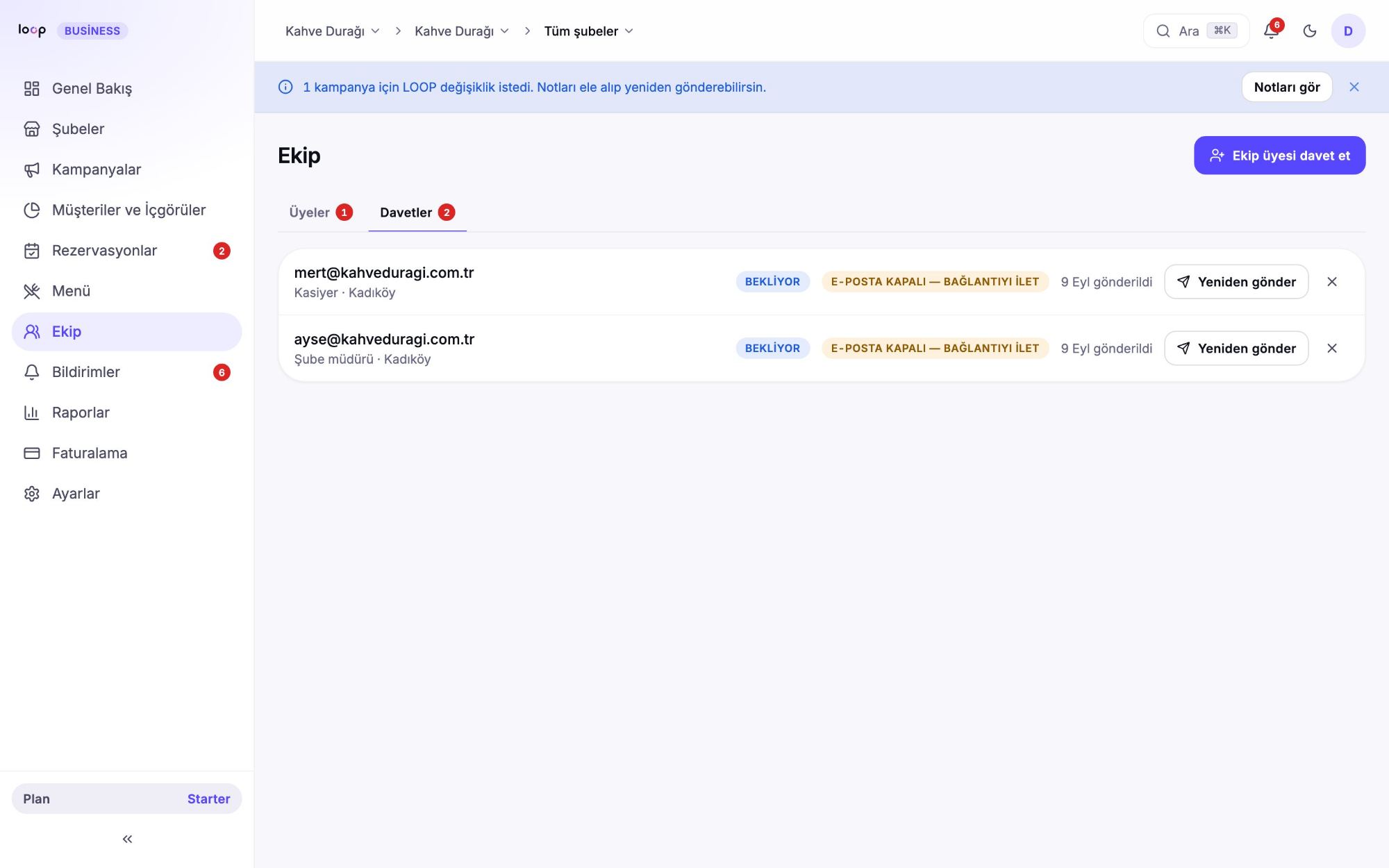The width and height of the screenshot is (1389, 868).
Task: Collapse the sidebar with double chevron
Action: [127, 839]
